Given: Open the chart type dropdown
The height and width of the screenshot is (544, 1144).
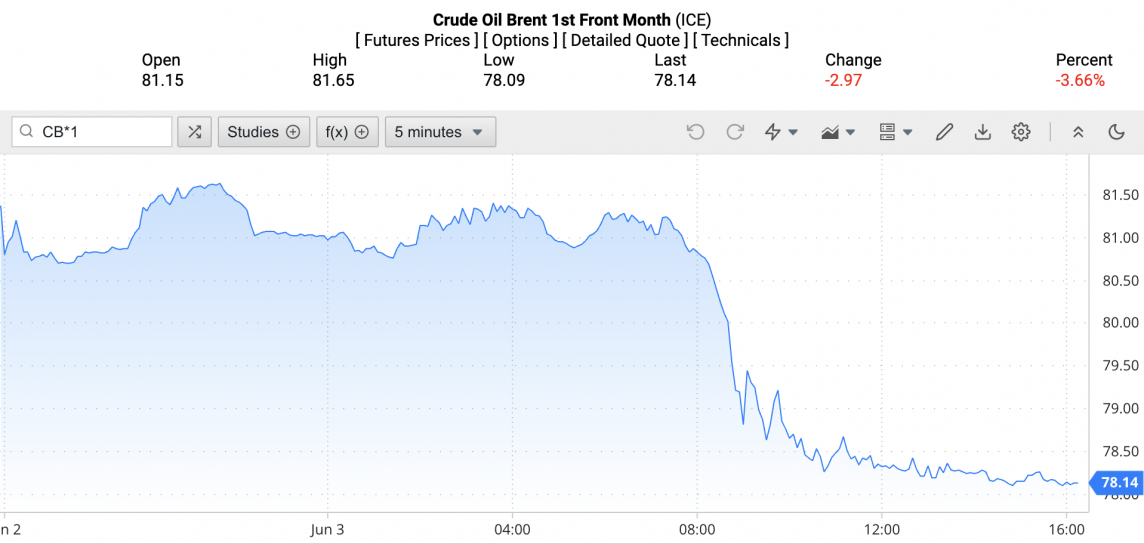Looking at the screenshot, I should [838, 132].
